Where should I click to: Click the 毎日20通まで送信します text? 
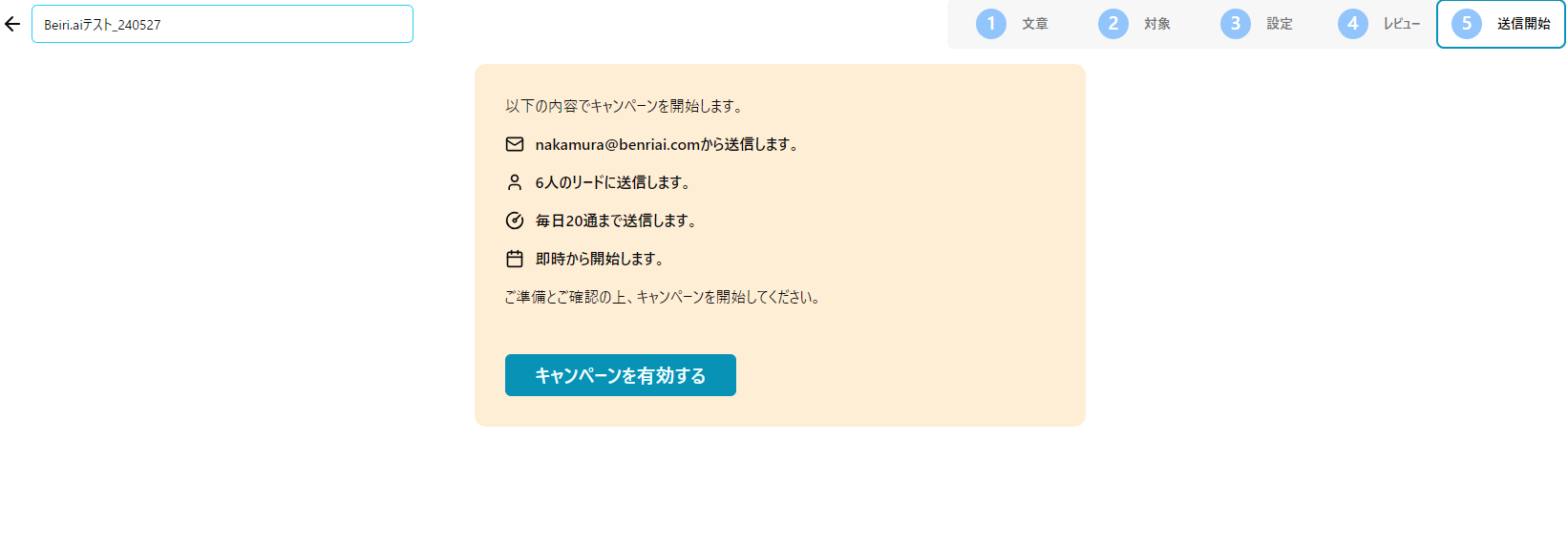(x=616, y=220)
